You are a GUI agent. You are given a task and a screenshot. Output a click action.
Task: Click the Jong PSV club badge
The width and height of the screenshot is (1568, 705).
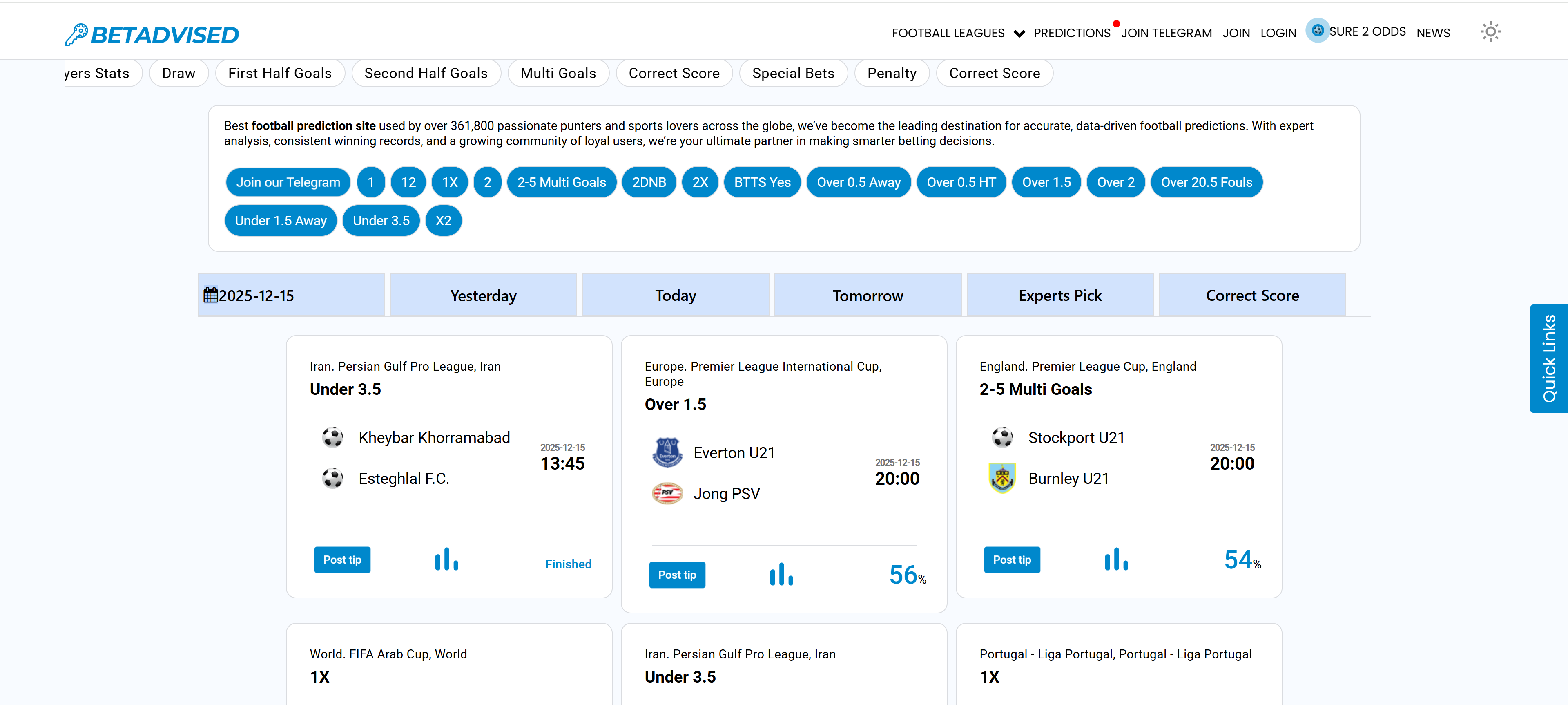(667, 493)
